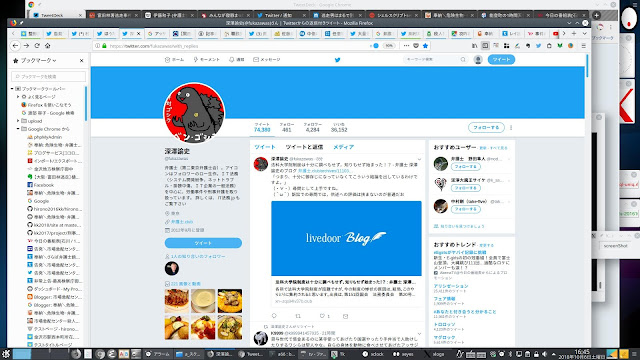Collapse the Google Chrome bookmark folder

18,129
